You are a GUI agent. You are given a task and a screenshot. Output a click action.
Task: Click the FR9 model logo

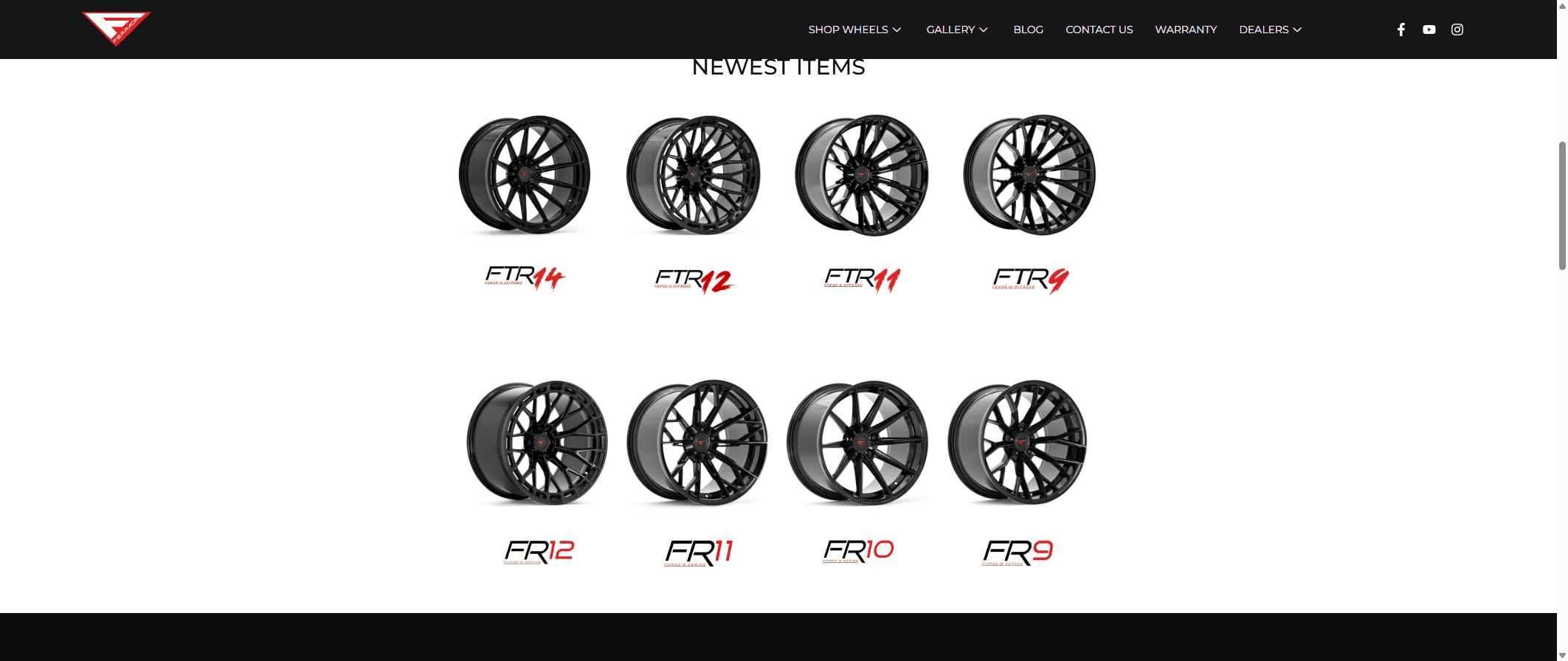[x=1018, y=553]
